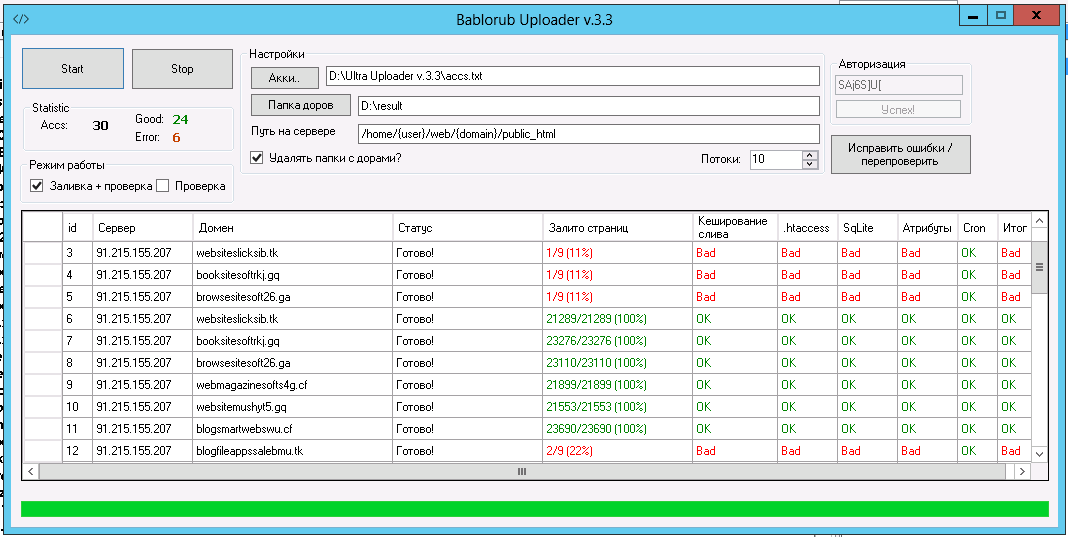
Task: Click the disabled Успех! button
Action: tap(898, 110)
